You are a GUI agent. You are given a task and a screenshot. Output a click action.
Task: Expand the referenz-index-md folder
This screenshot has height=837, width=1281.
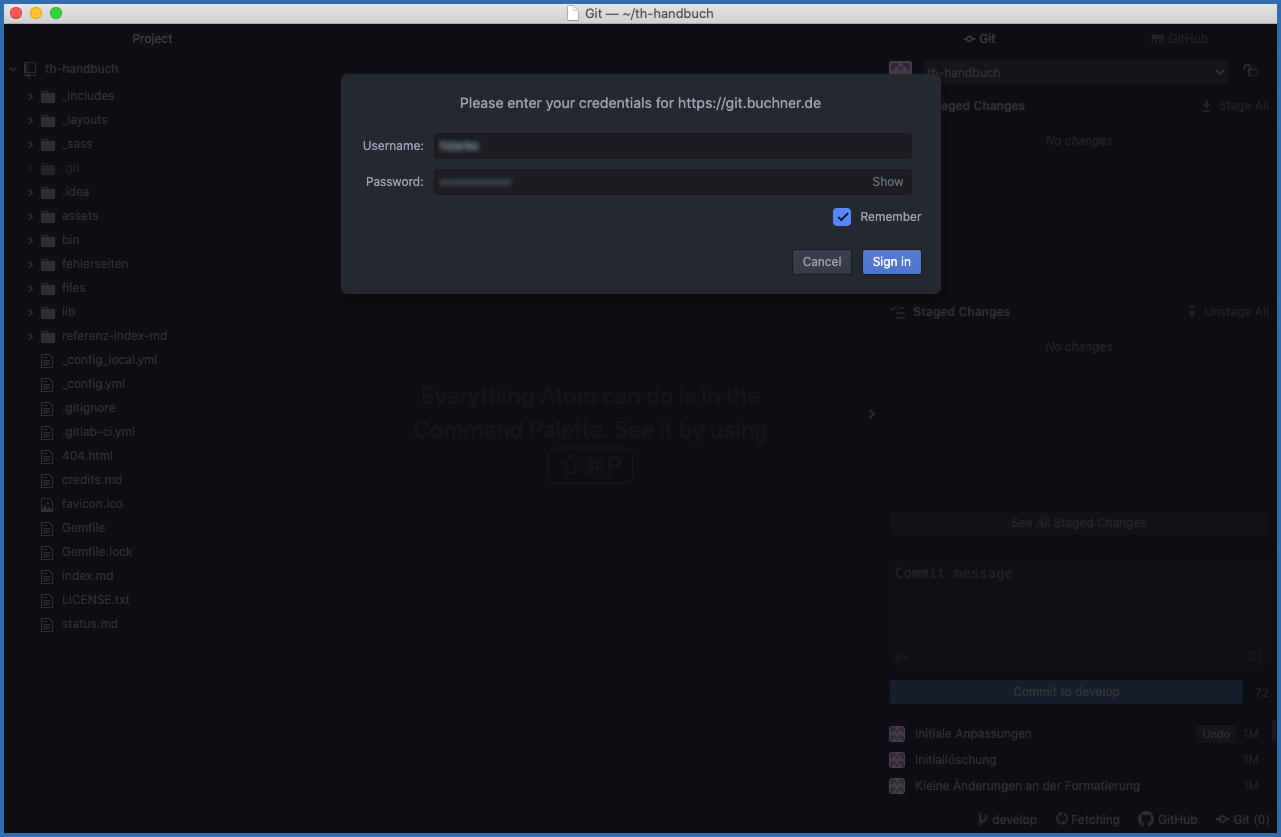click(31, 336)
